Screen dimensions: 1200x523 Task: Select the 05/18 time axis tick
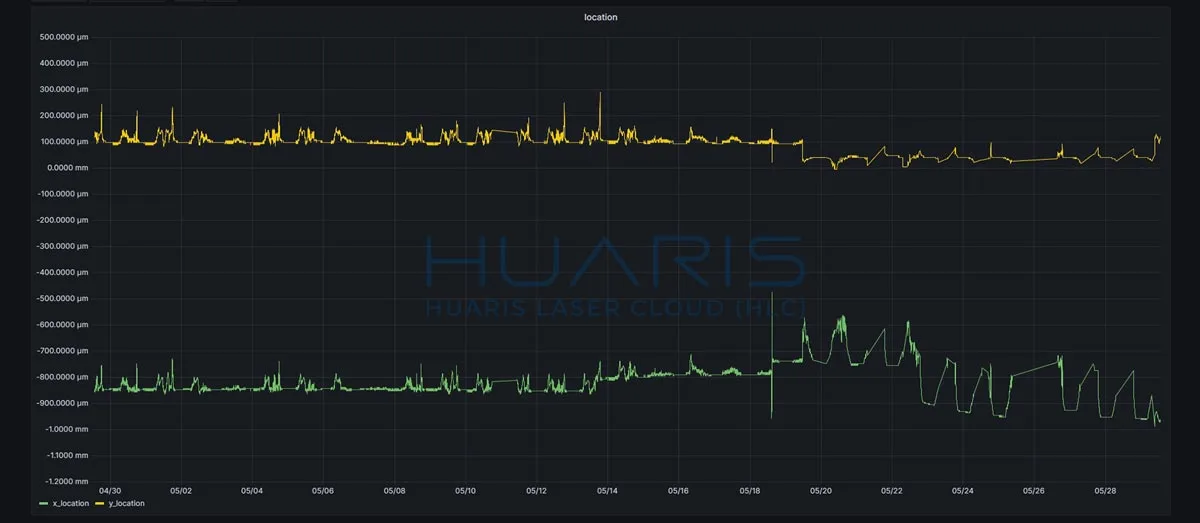click(x=749, y=491)
